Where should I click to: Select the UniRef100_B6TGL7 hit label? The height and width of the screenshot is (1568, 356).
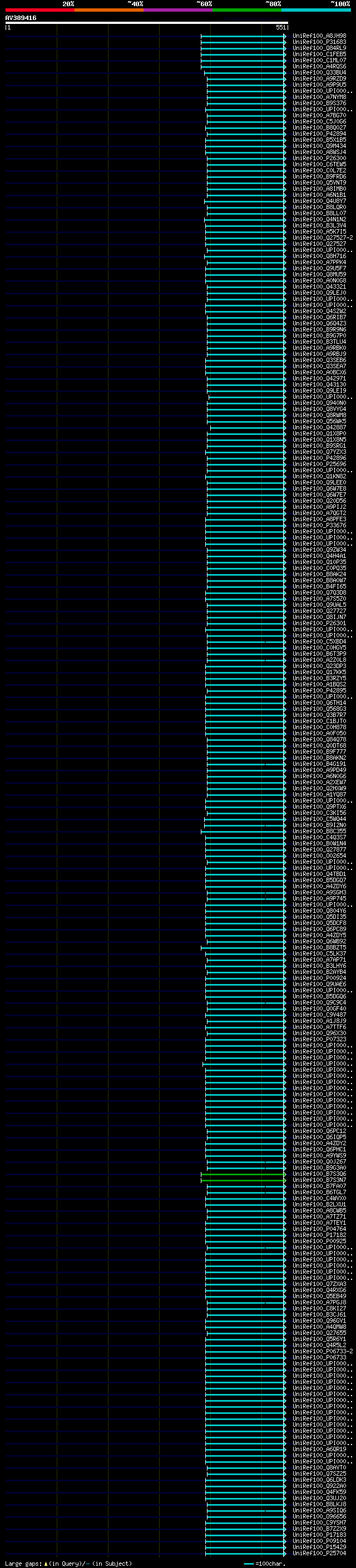[x=319, y=1193]
